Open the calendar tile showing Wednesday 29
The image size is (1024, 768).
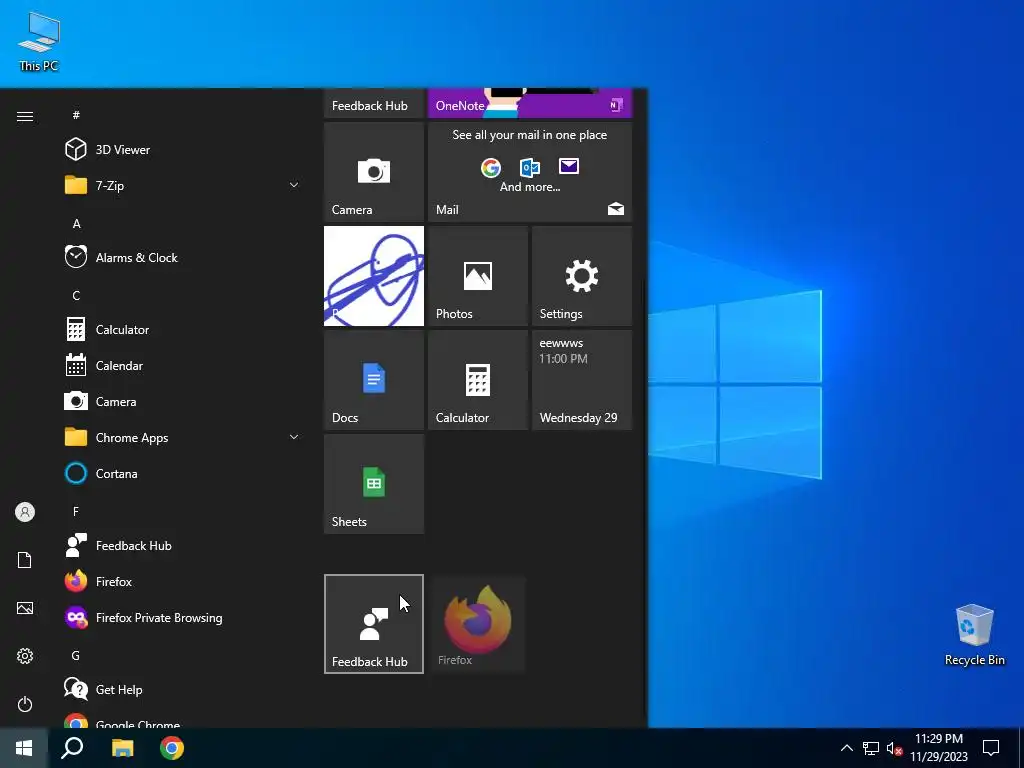[x=582, y=380]
